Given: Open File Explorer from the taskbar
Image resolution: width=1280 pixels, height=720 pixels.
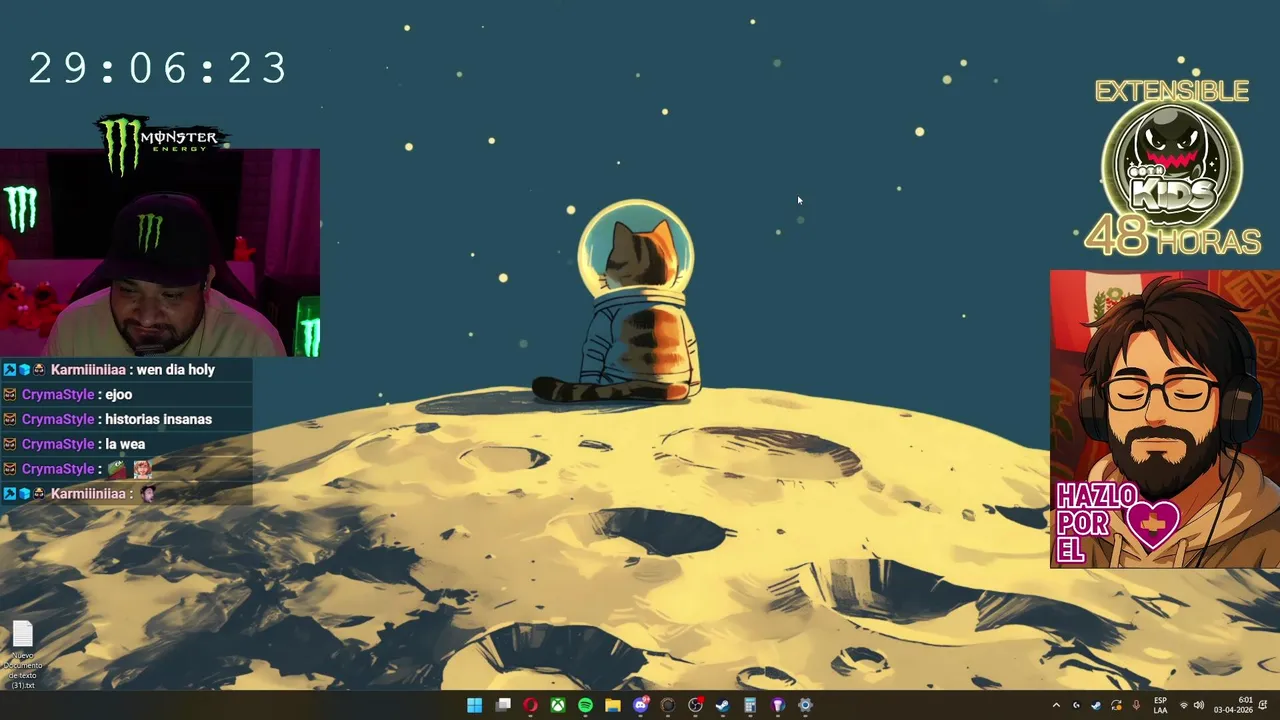Looking at the screenshot, I should click(x=613, y=705).
